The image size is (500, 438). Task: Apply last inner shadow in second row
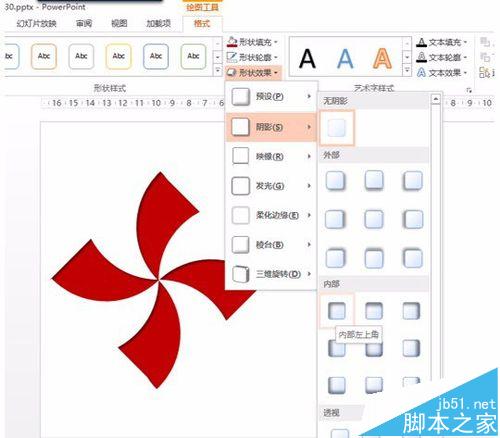pyautogui.click(x=411, y=348)
